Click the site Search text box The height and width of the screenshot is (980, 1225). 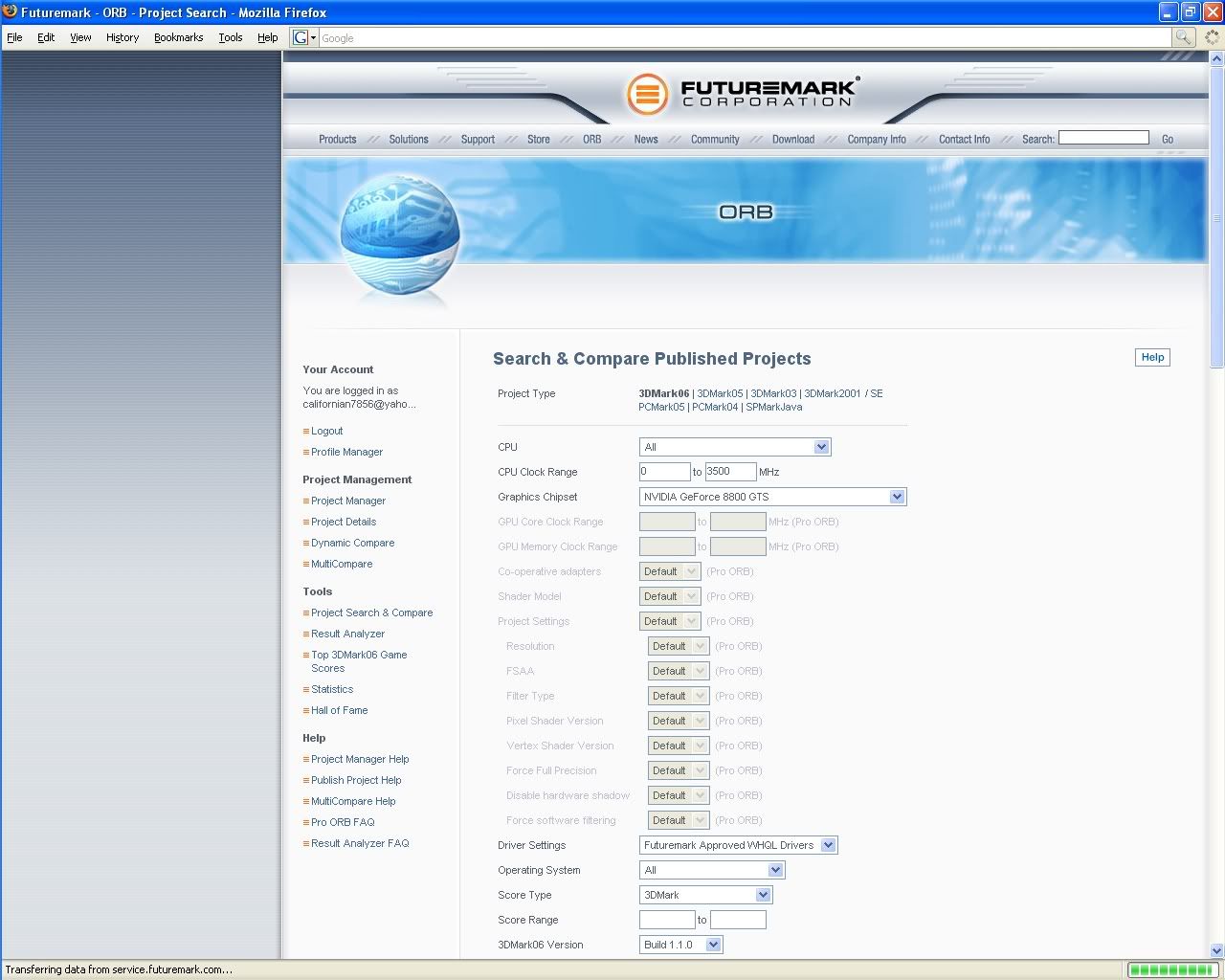click(1103, 138)
